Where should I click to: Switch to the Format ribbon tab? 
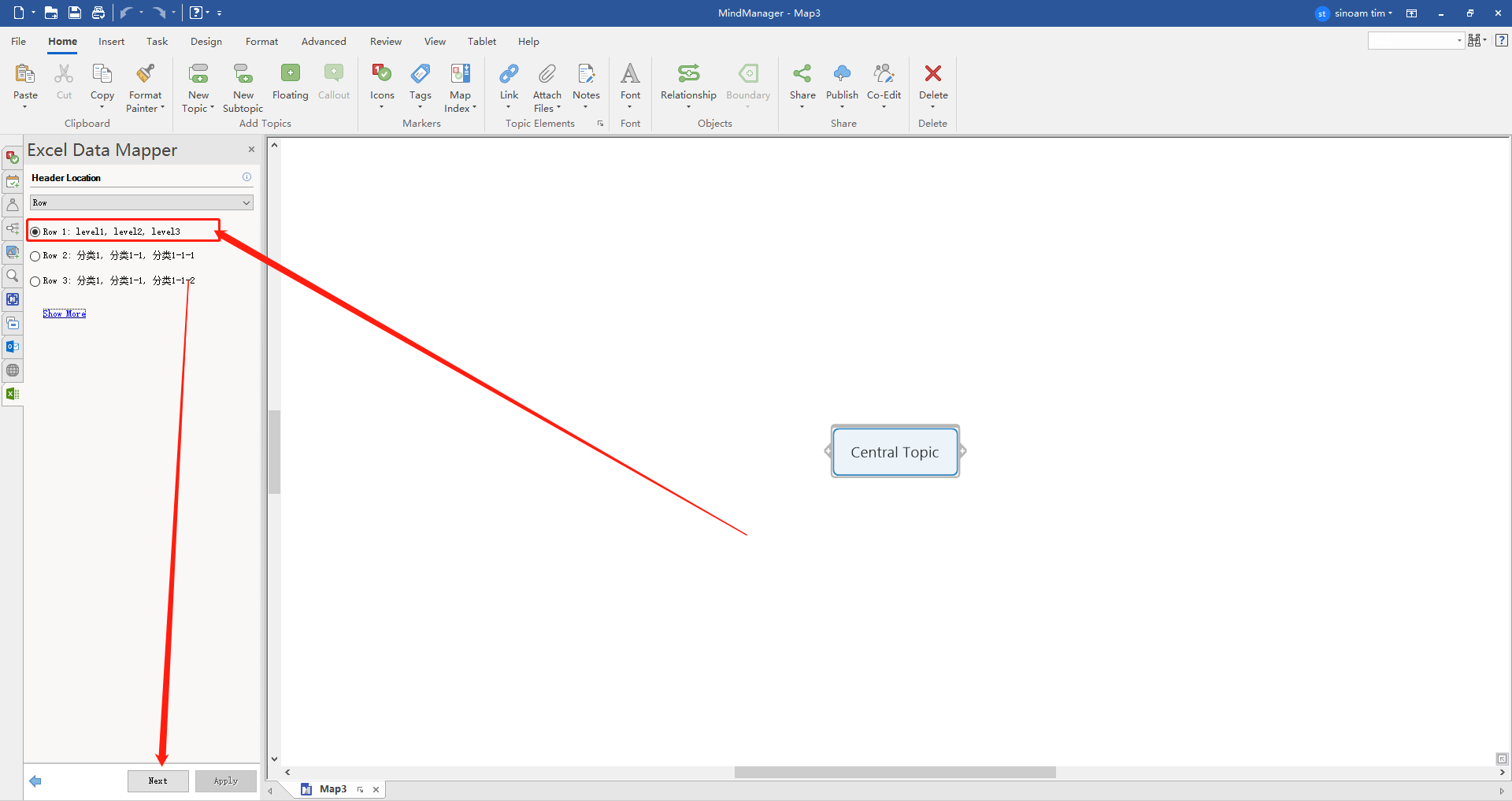click(261, 41)
